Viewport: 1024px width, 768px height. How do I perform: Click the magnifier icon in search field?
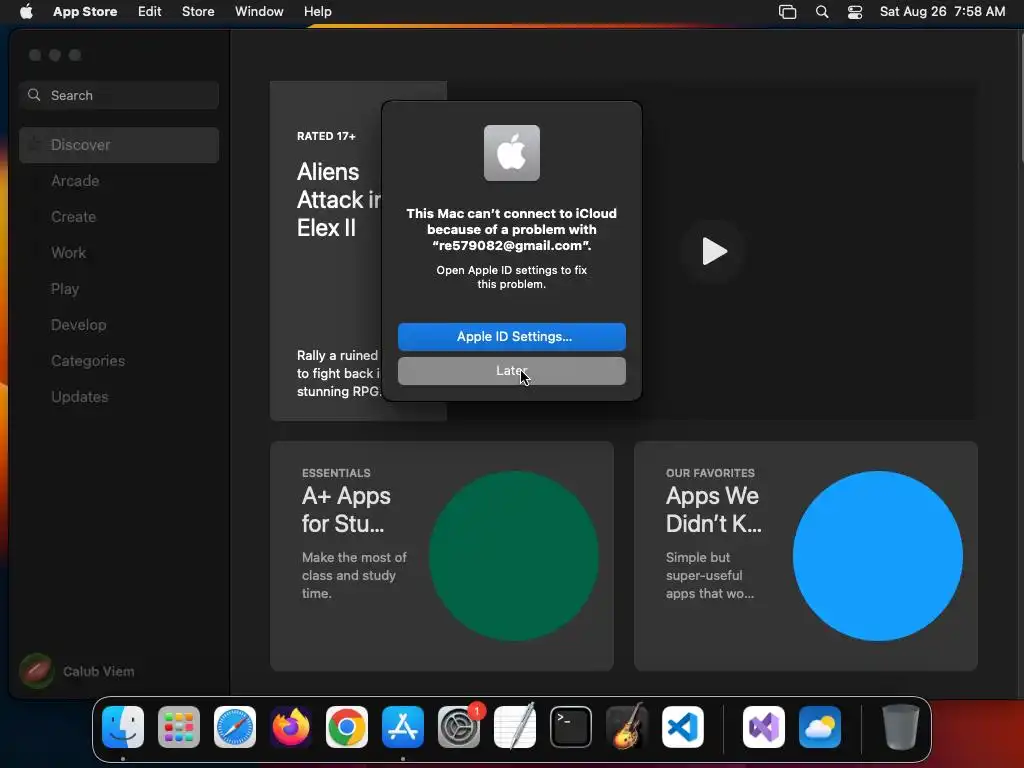pyautogui.click(x=34, y=95)
